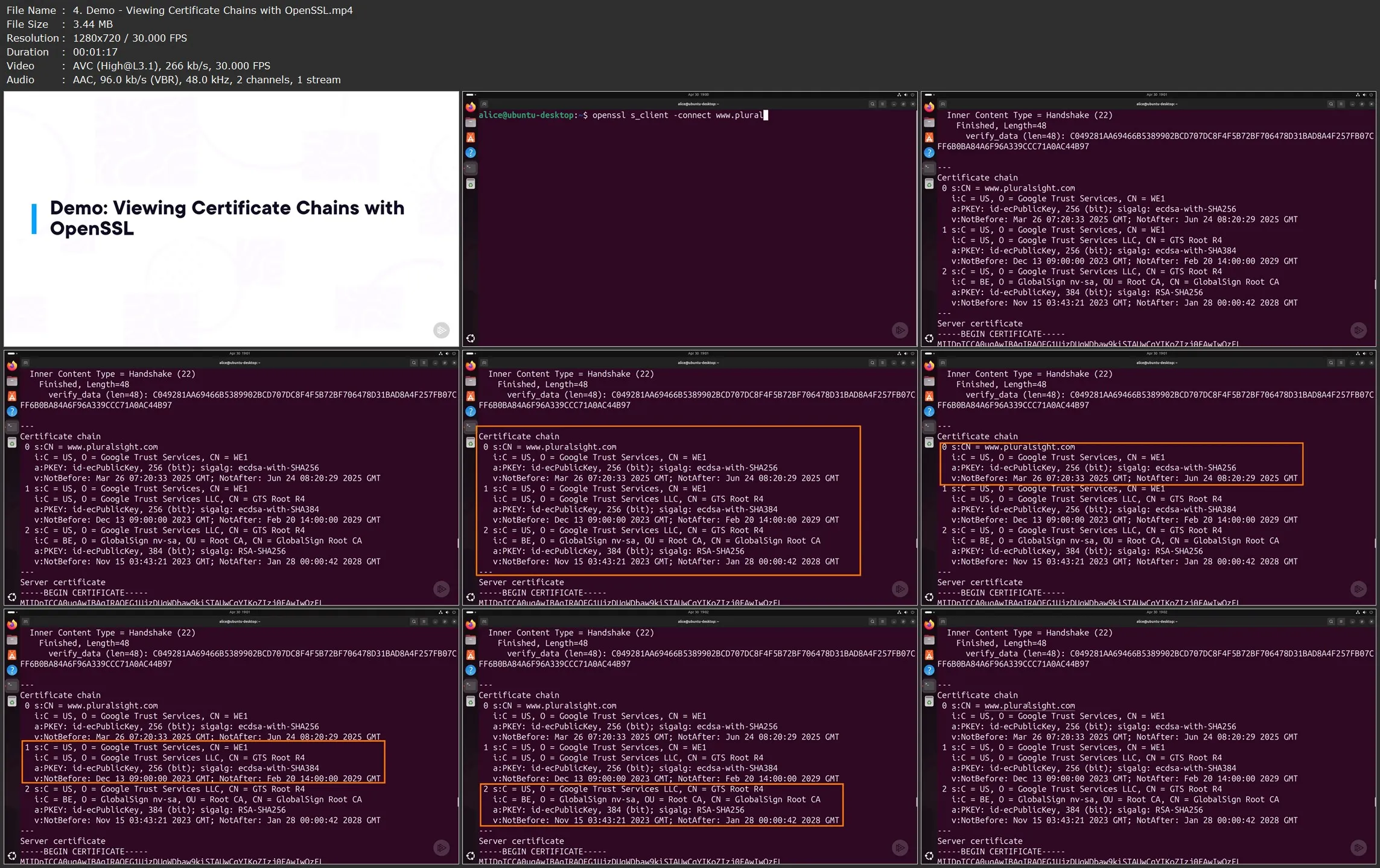Click the '00:01:17' duration value

95,52
